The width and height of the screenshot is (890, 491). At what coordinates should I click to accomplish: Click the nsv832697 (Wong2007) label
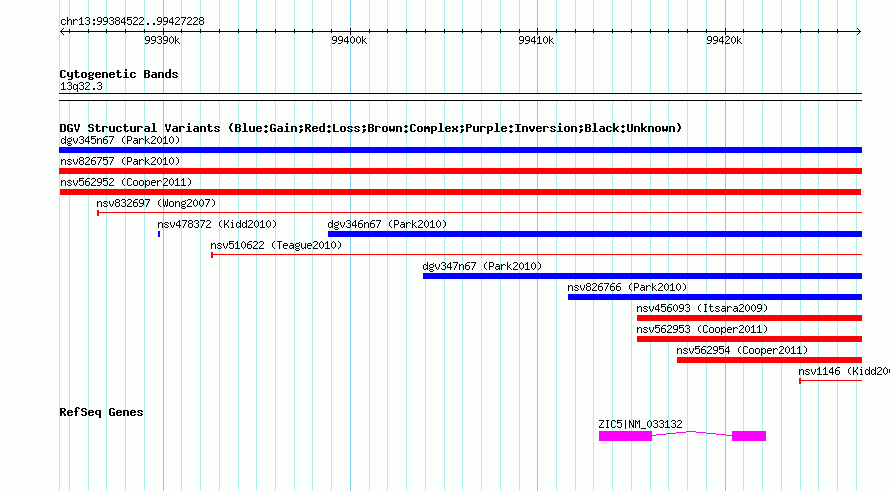pos(156,203)
